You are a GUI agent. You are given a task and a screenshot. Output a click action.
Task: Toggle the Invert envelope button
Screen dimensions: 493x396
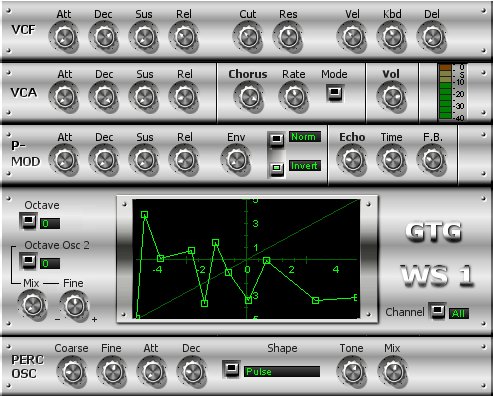pos(276,168)
